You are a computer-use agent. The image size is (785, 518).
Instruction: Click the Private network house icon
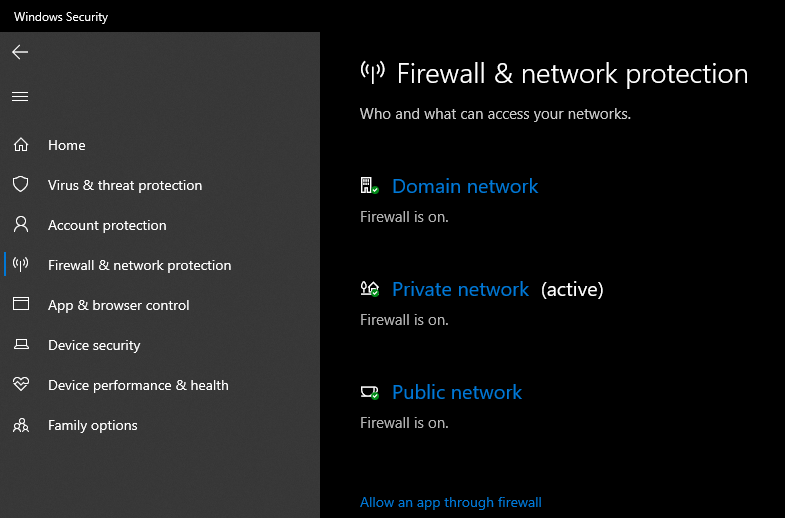(369, 289)
